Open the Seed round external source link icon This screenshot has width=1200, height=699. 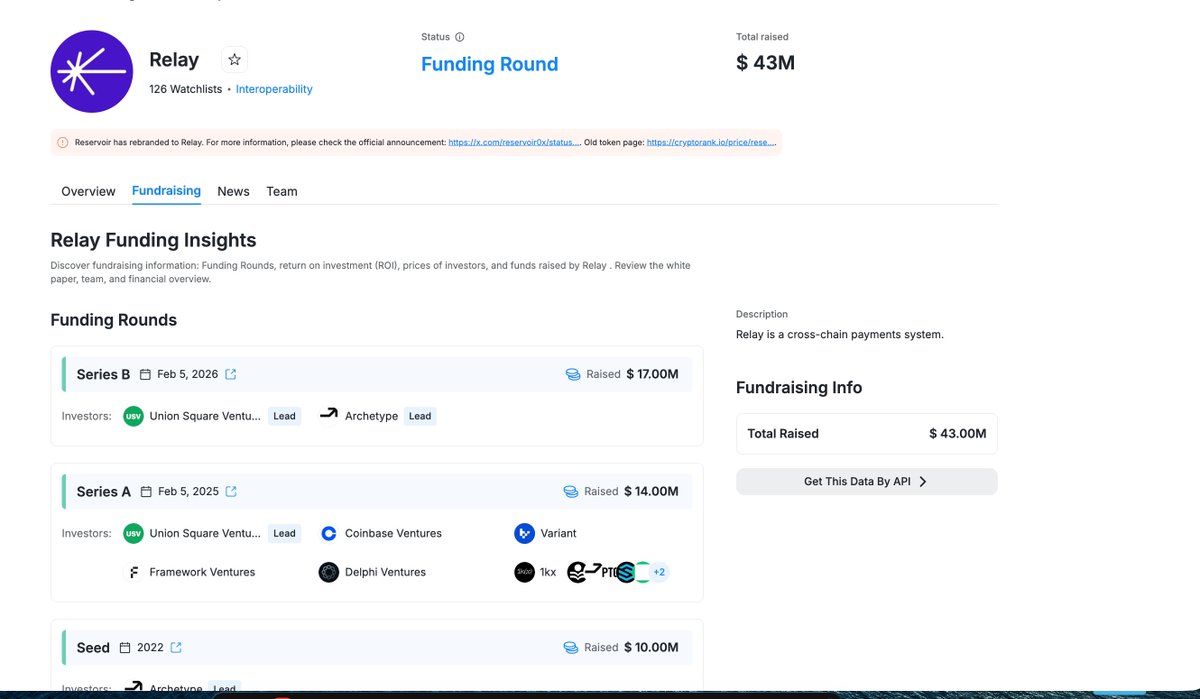176,648
